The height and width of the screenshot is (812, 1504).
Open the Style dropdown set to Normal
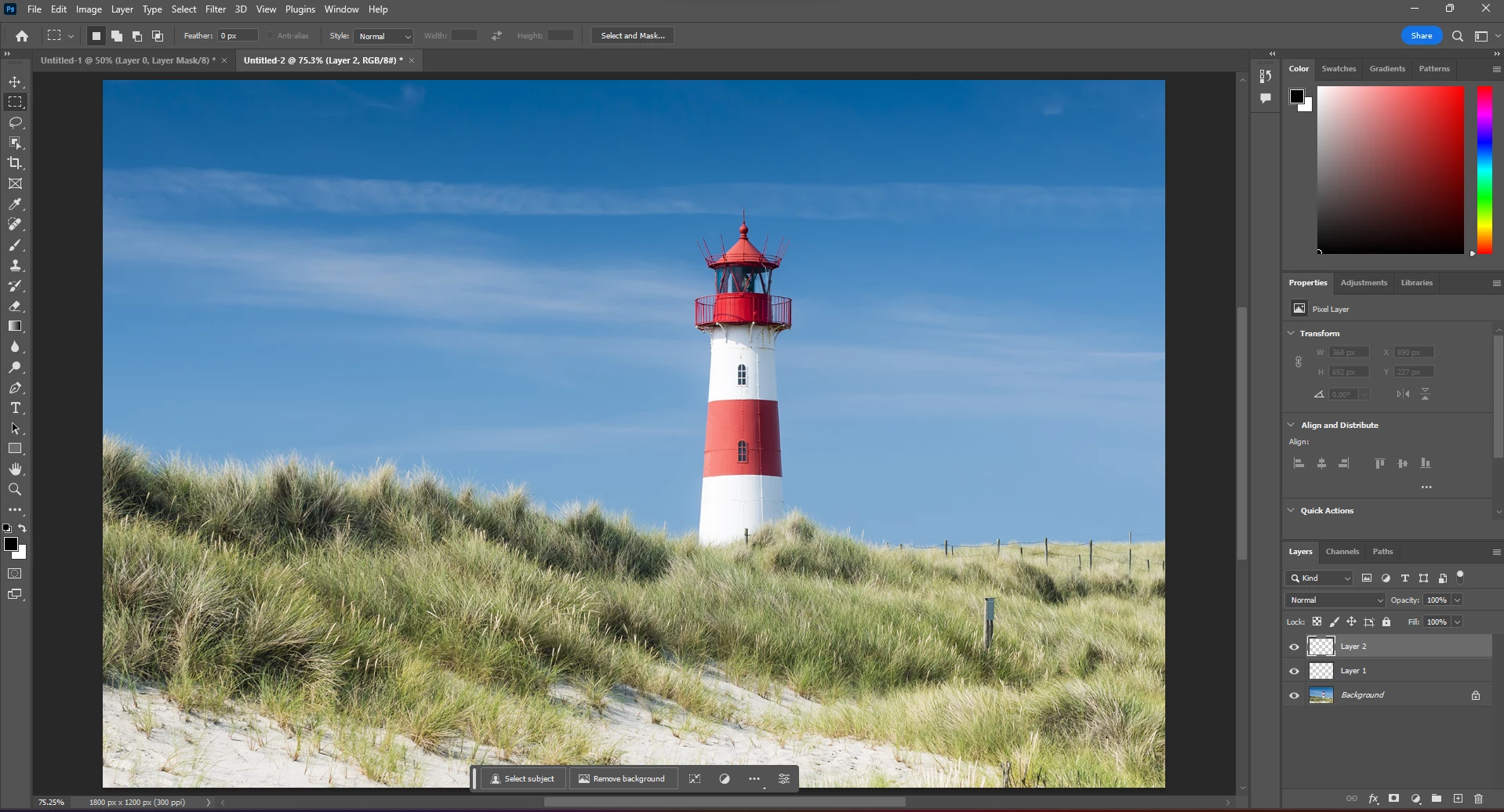coord(384,36)
